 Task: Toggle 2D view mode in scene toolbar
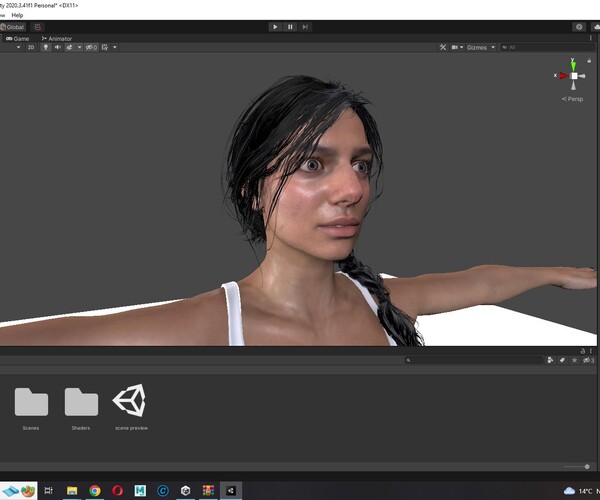[x=31, y=47]
